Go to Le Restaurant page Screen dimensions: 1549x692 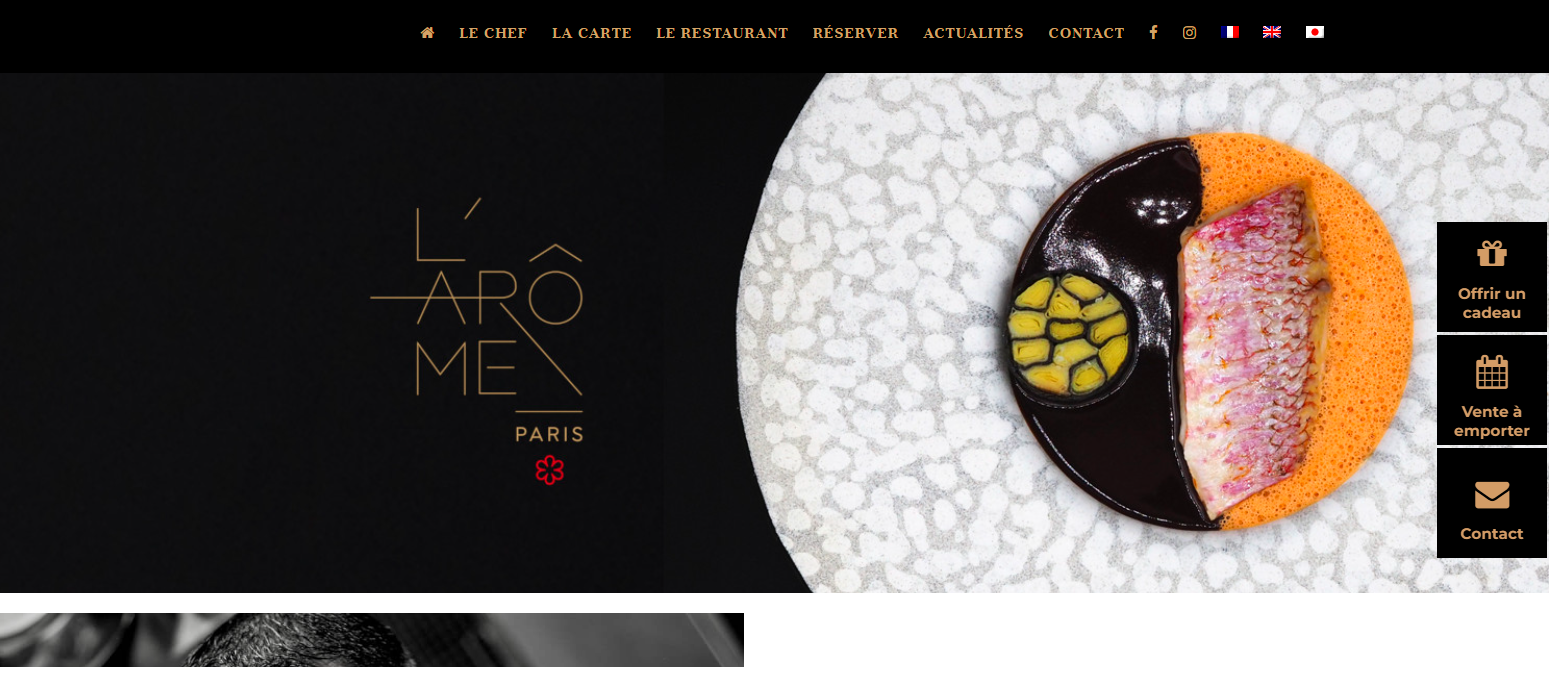pyautogui.click(x=722, y=33)
